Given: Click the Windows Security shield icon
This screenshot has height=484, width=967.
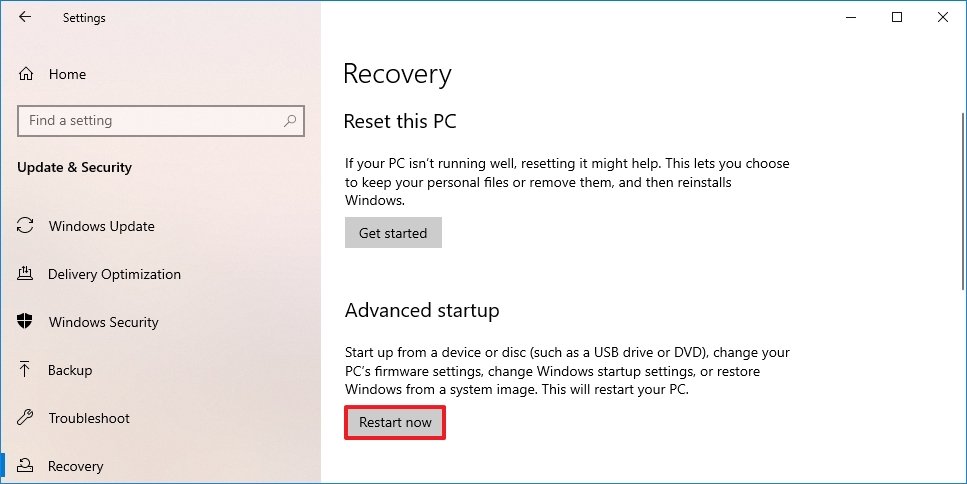Looking at the screenshot, I should tap(25, 321).
